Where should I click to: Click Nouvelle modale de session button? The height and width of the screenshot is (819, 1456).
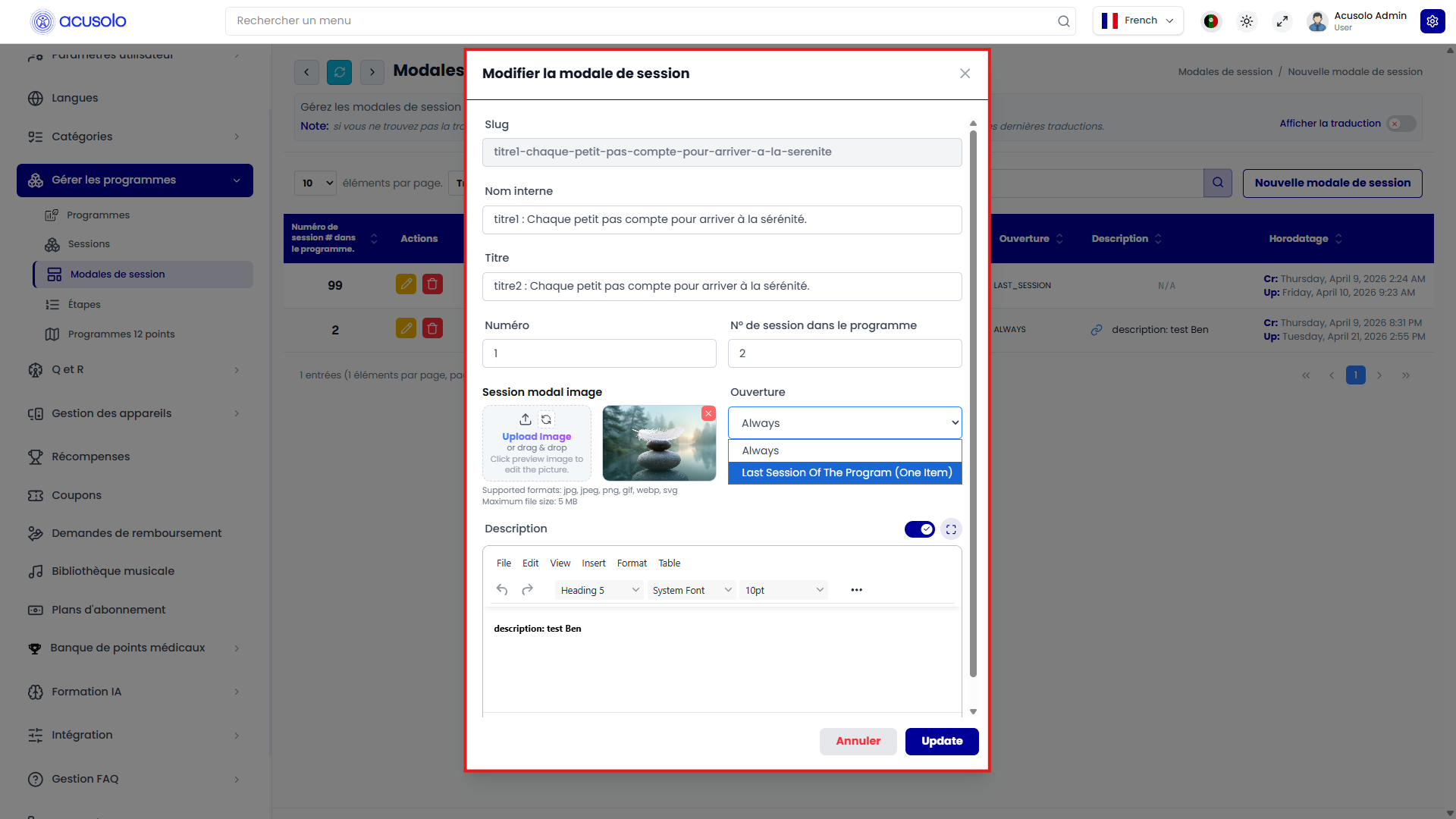(x=1332, y=183)
